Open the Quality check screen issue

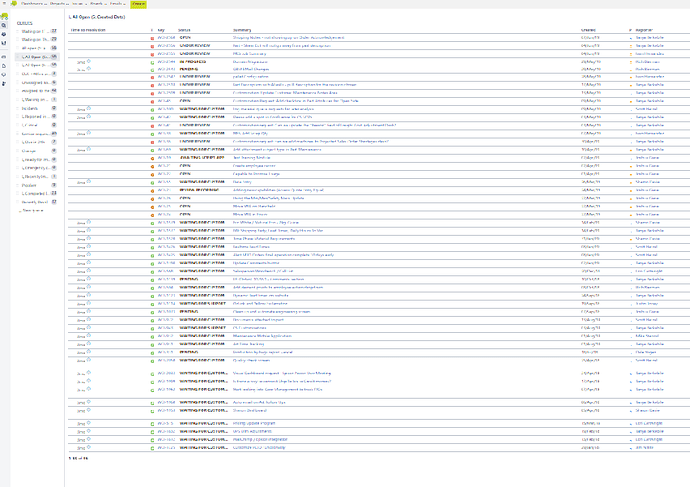coord(251,360)
